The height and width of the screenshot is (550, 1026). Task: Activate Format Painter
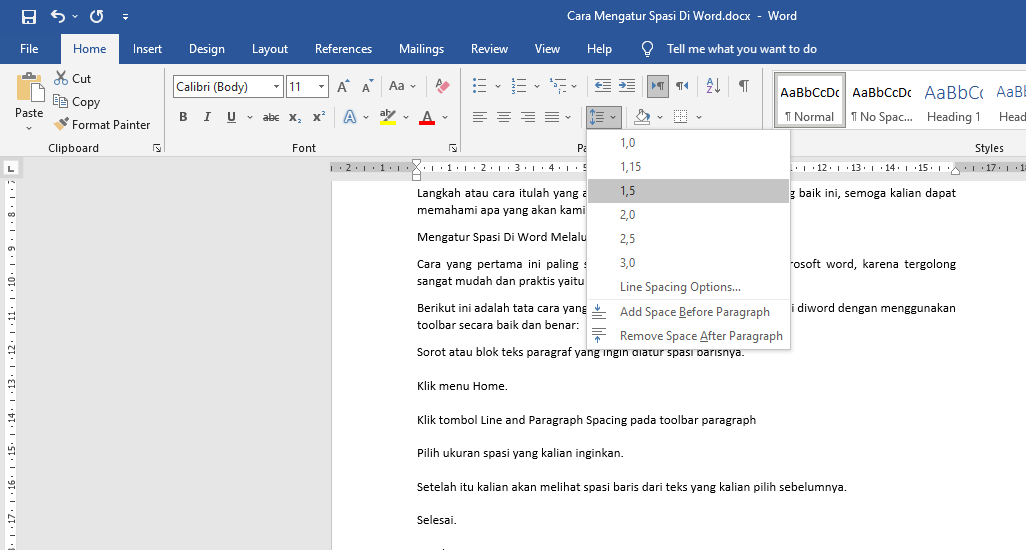click(102, 124)
